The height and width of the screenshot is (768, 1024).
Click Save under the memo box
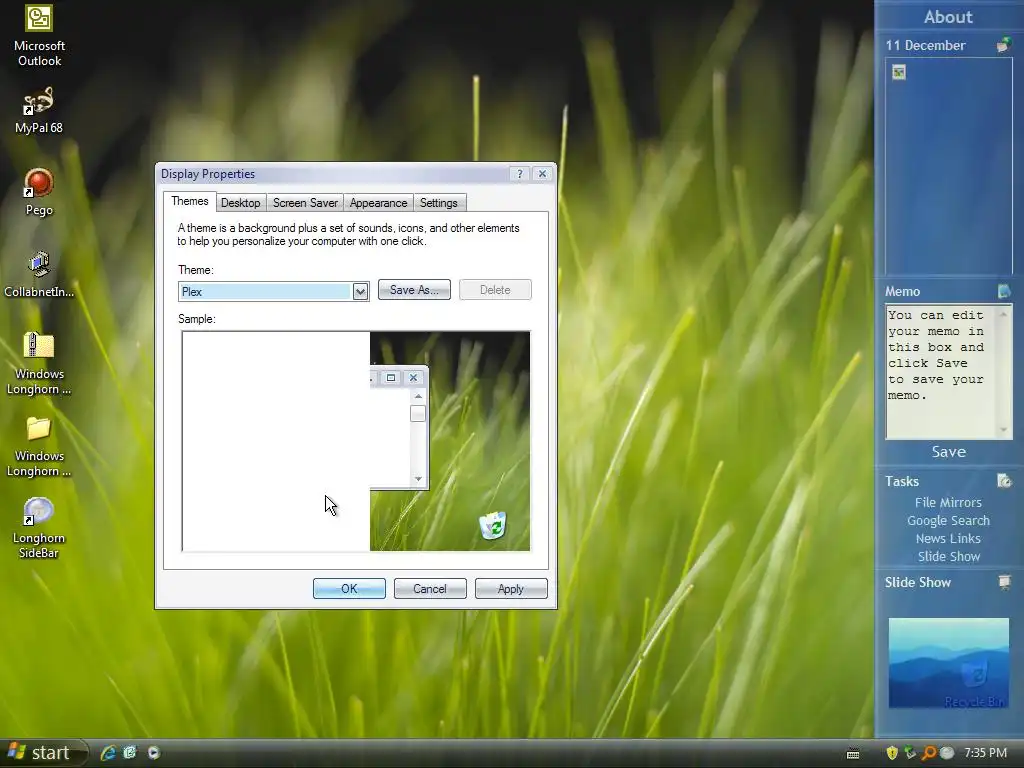click(948, 451)
